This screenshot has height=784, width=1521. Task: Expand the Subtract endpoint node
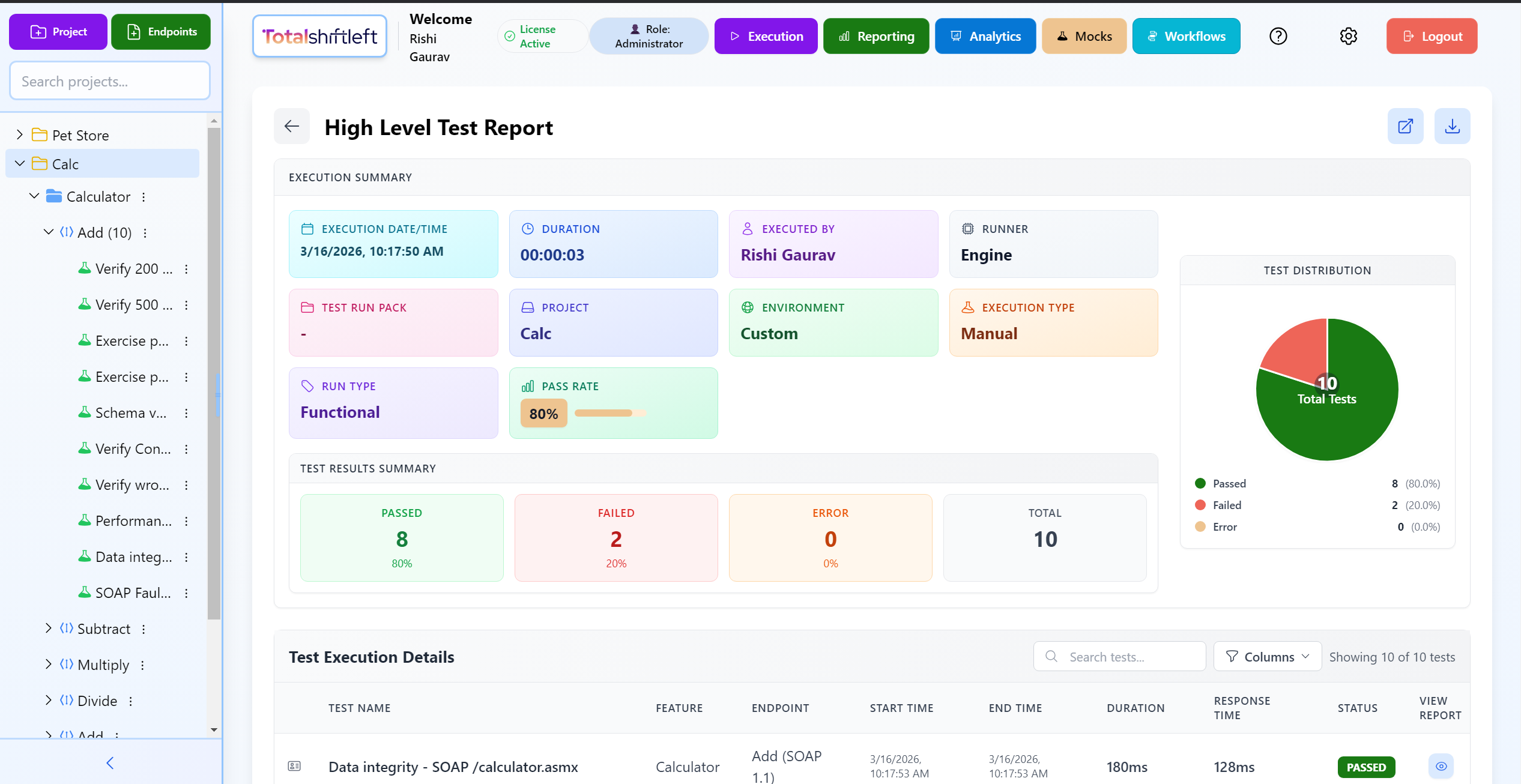pyautogui.click(x=49, y=629)
